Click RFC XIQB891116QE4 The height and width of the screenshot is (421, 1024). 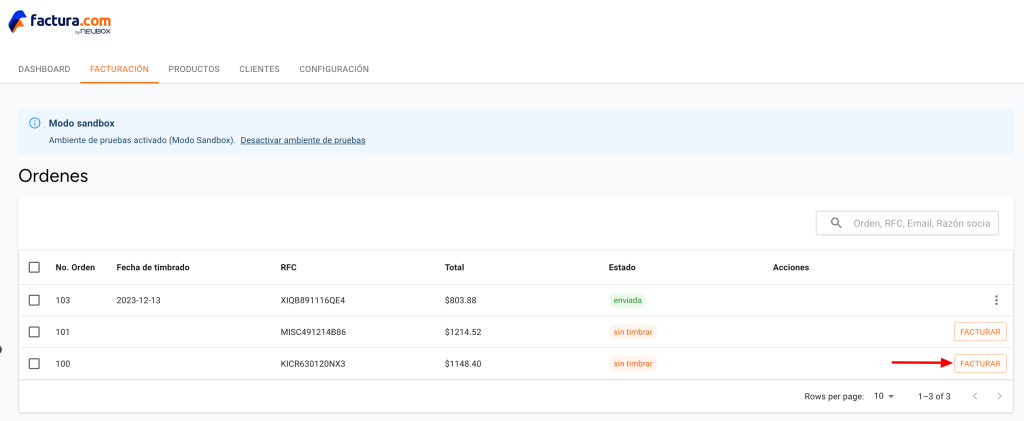coord(313,300)
